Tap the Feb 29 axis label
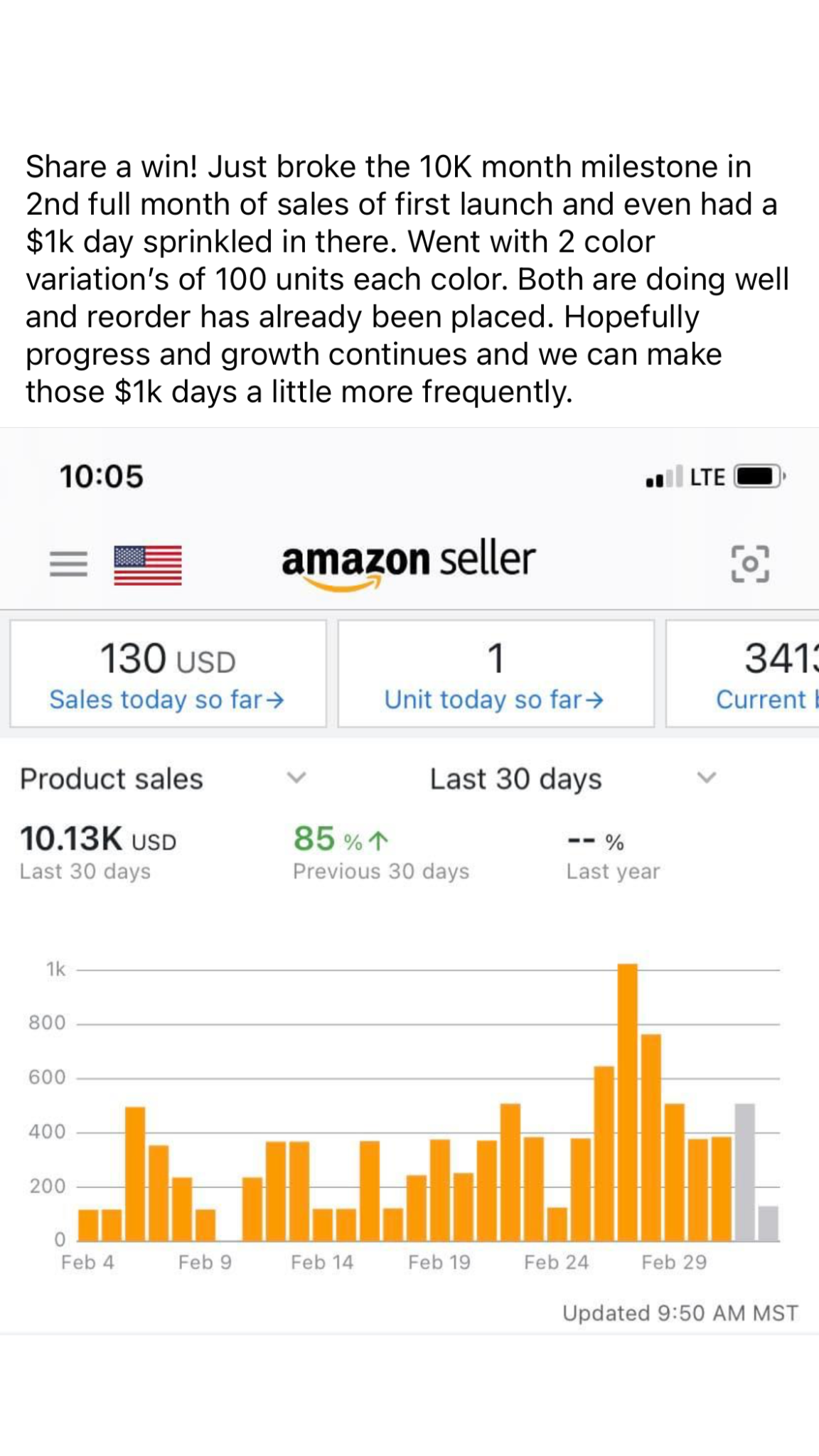 (673, 1262)
